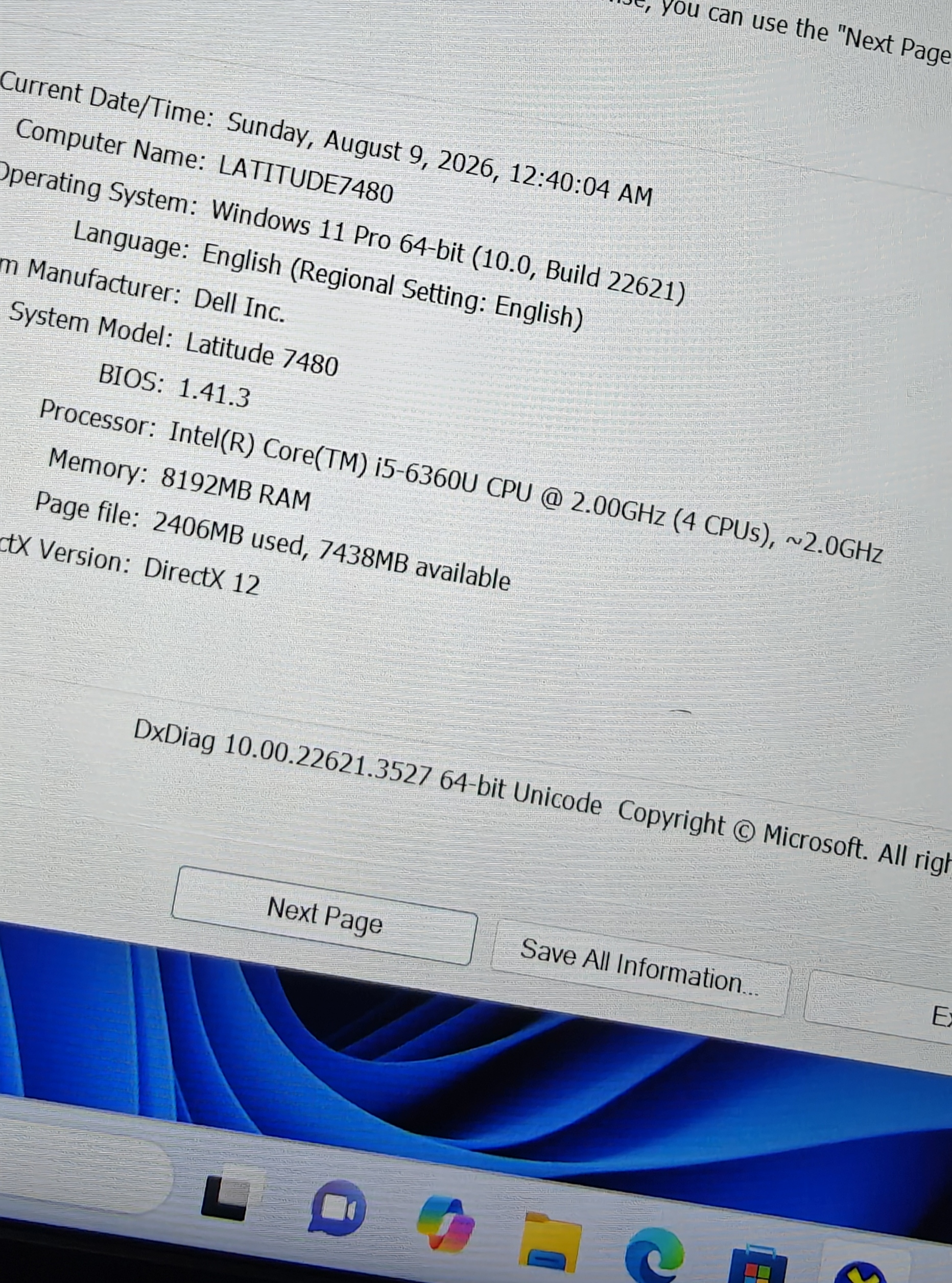Select the memory value "8192MB RAM"
This screenshot has width=952, height=1283.
click(235, 488)
